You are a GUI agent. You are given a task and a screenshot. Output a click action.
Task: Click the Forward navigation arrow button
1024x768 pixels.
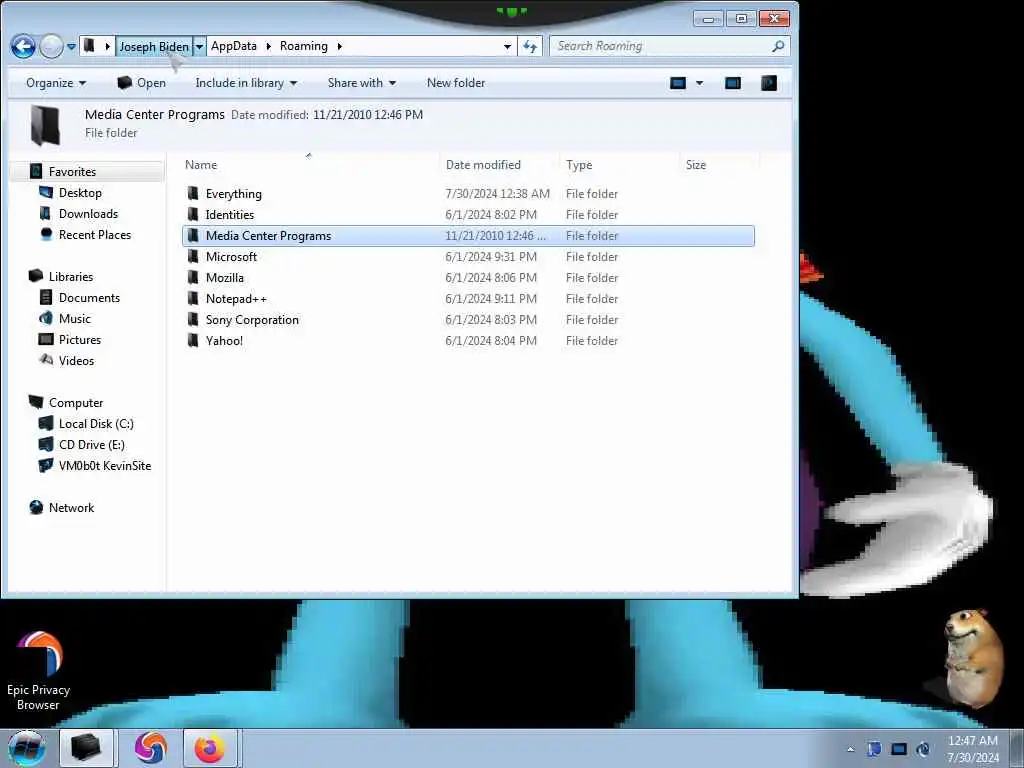[51, 46]
